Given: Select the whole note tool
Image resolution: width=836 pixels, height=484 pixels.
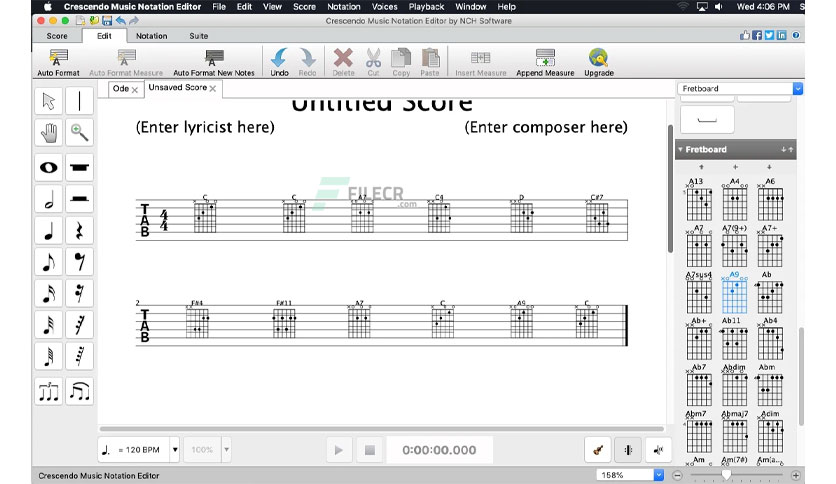Looking at the screenshot, I should [x=49, y=168].
